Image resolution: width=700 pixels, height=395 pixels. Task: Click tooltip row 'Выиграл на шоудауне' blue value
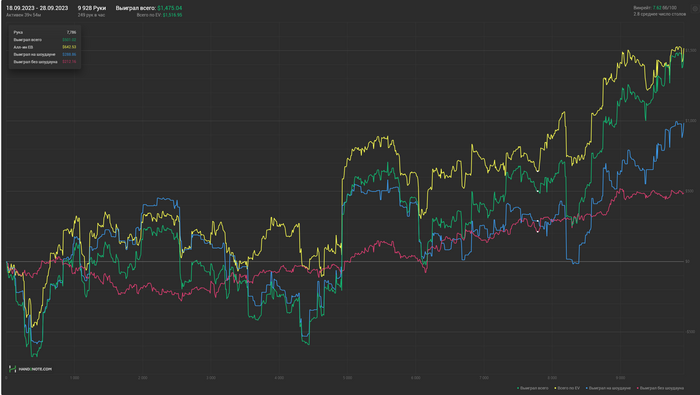point(69,54)
